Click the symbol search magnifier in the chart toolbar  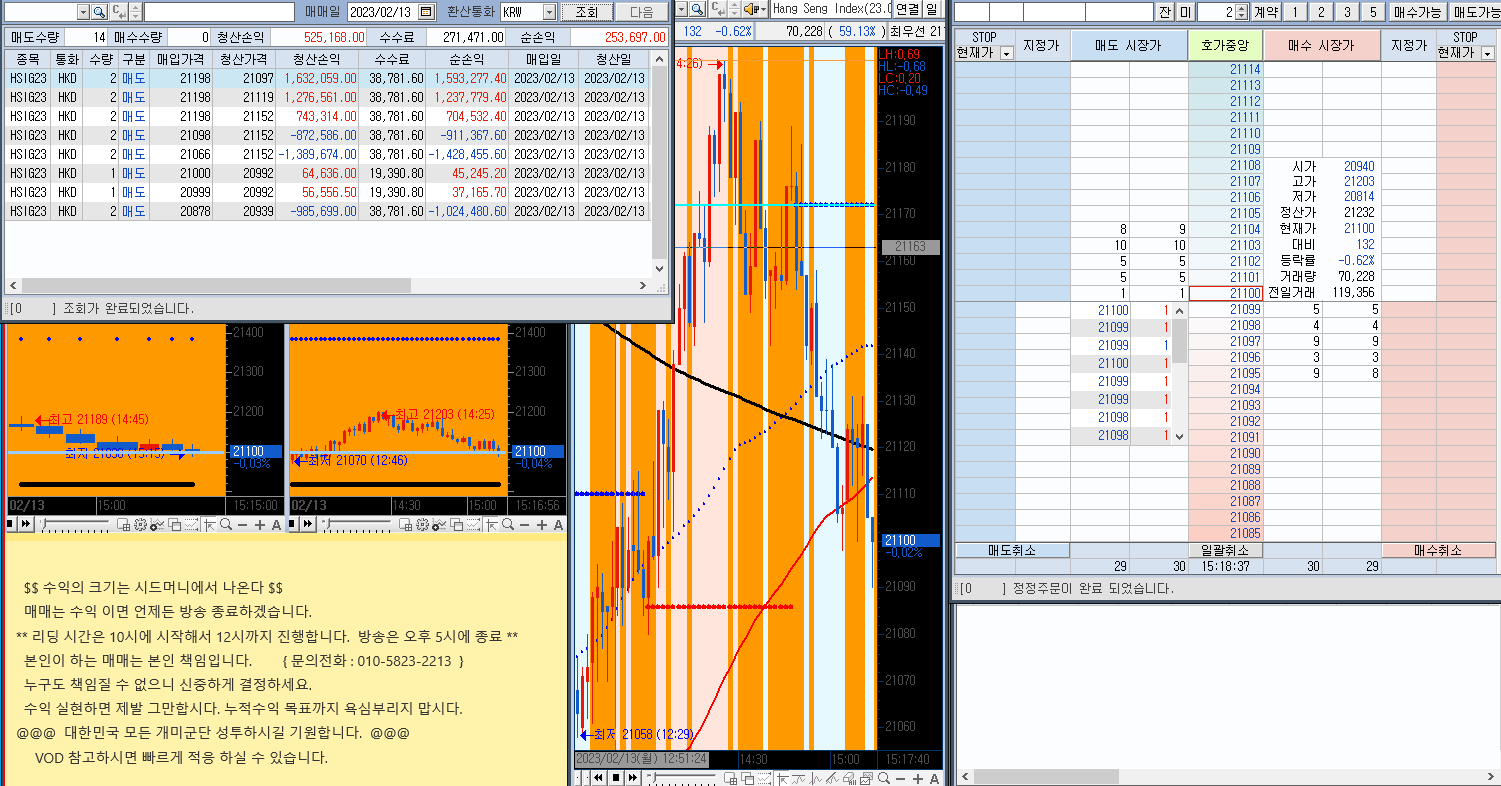click(697, 9)
